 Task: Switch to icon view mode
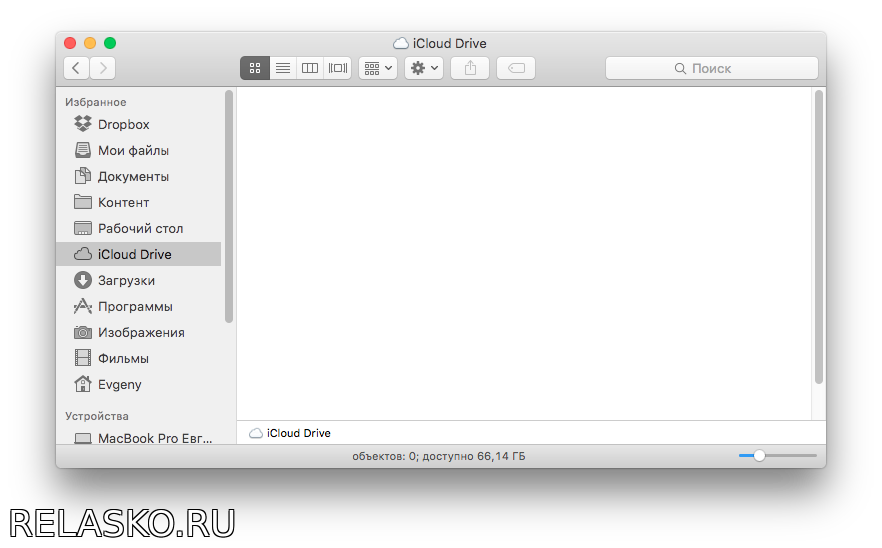click(255, 68)
